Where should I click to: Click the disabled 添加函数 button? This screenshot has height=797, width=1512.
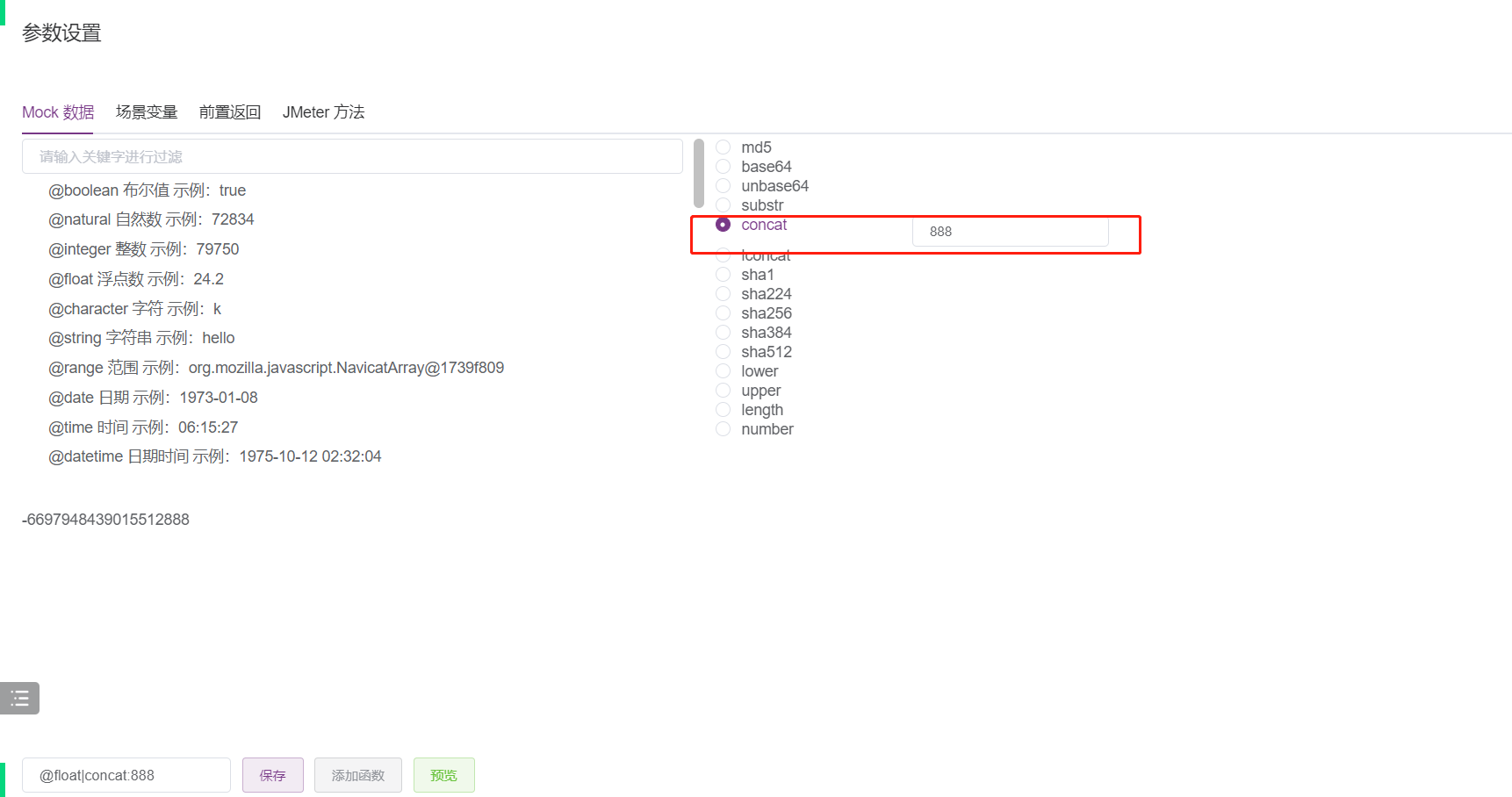click(x=357, y=775)
